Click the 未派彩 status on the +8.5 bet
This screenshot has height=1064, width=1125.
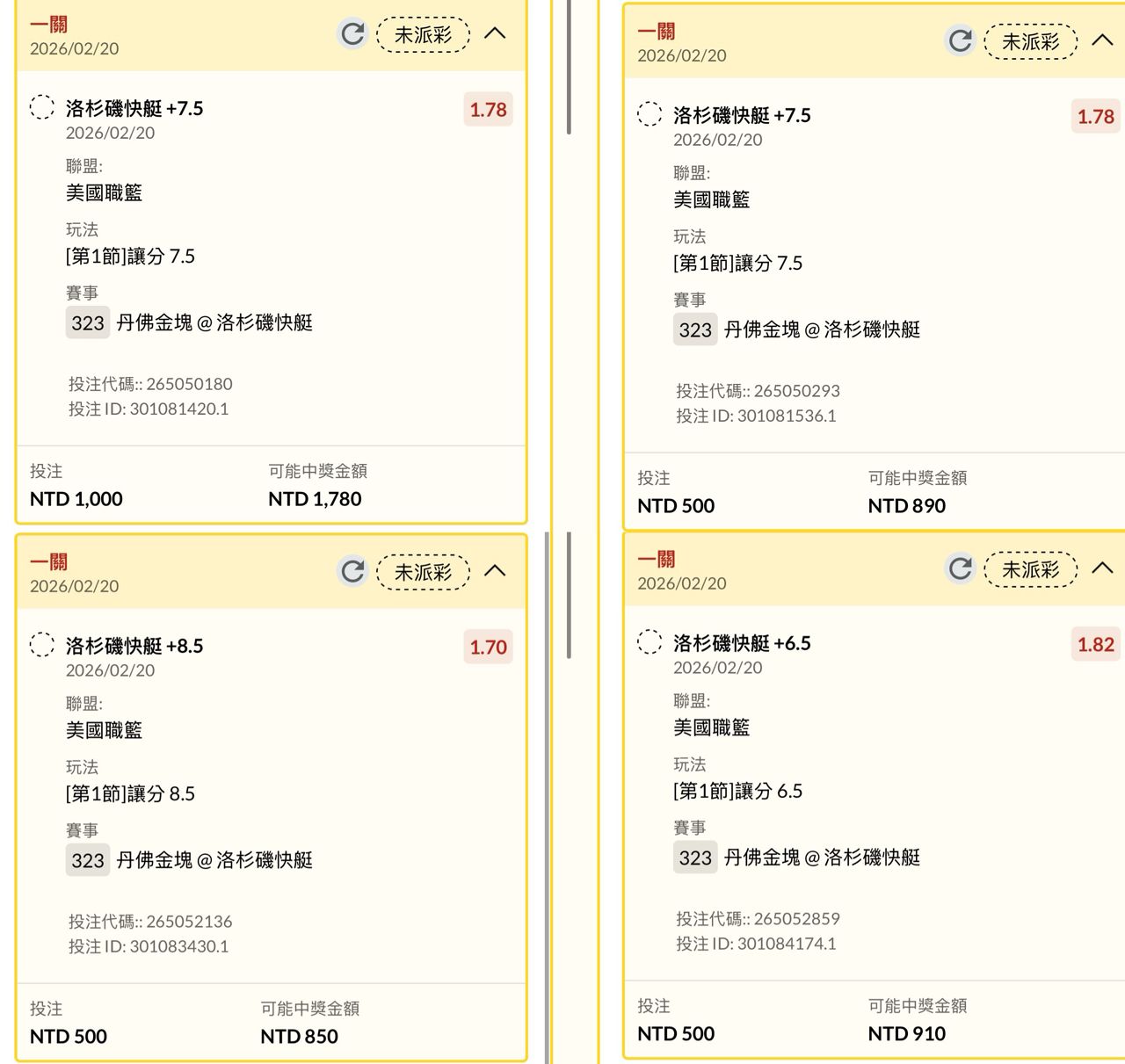pos(423,572)
